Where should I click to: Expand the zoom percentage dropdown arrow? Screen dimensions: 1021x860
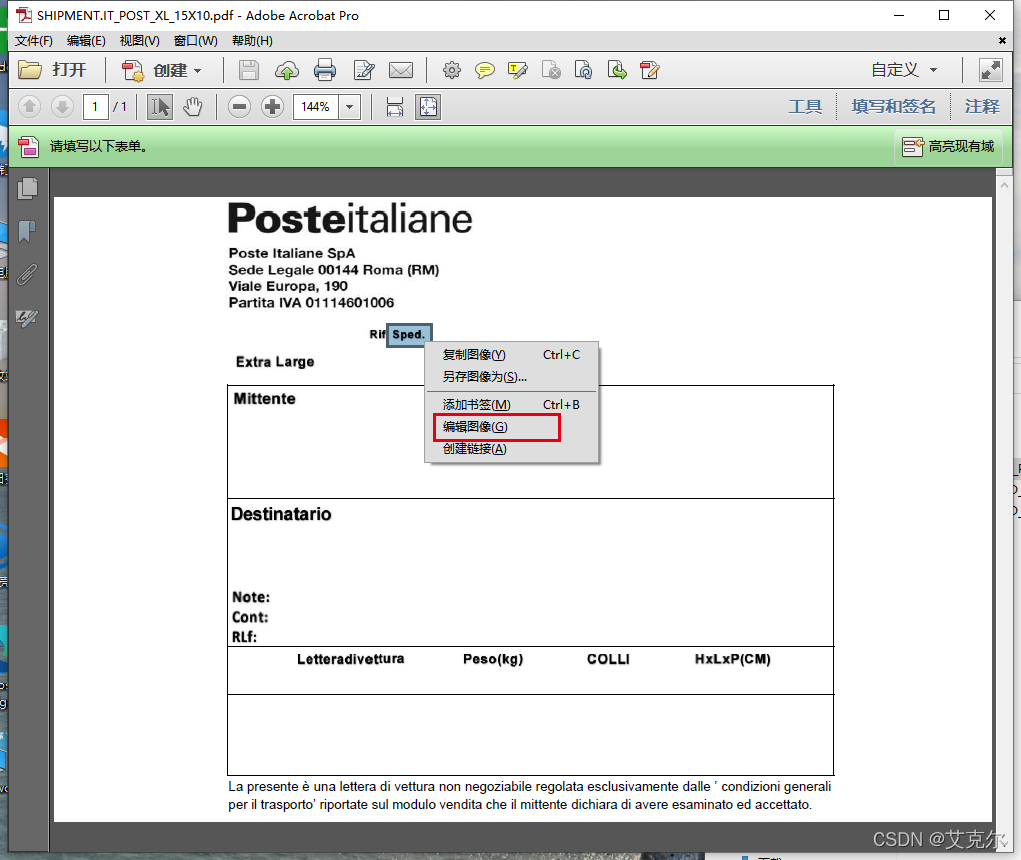[x=350, y=107]
